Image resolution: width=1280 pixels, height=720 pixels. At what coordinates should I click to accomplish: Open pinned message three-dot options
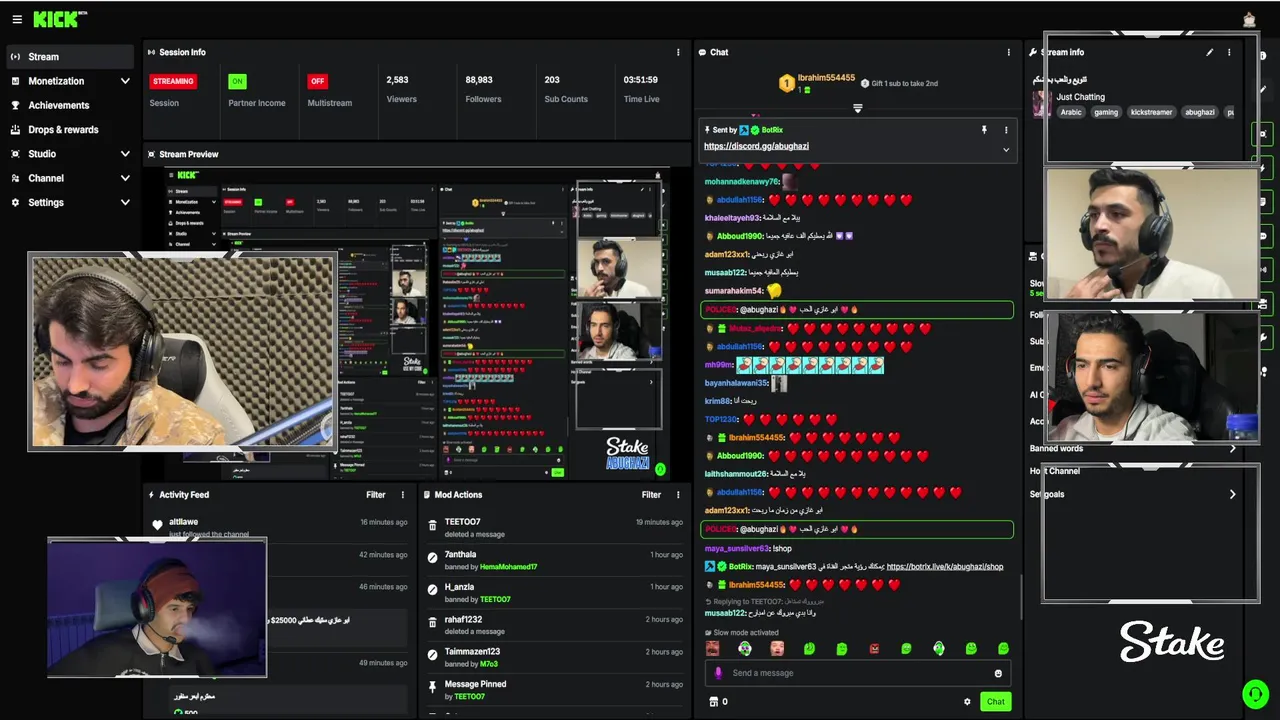(x=1006, y=130)
